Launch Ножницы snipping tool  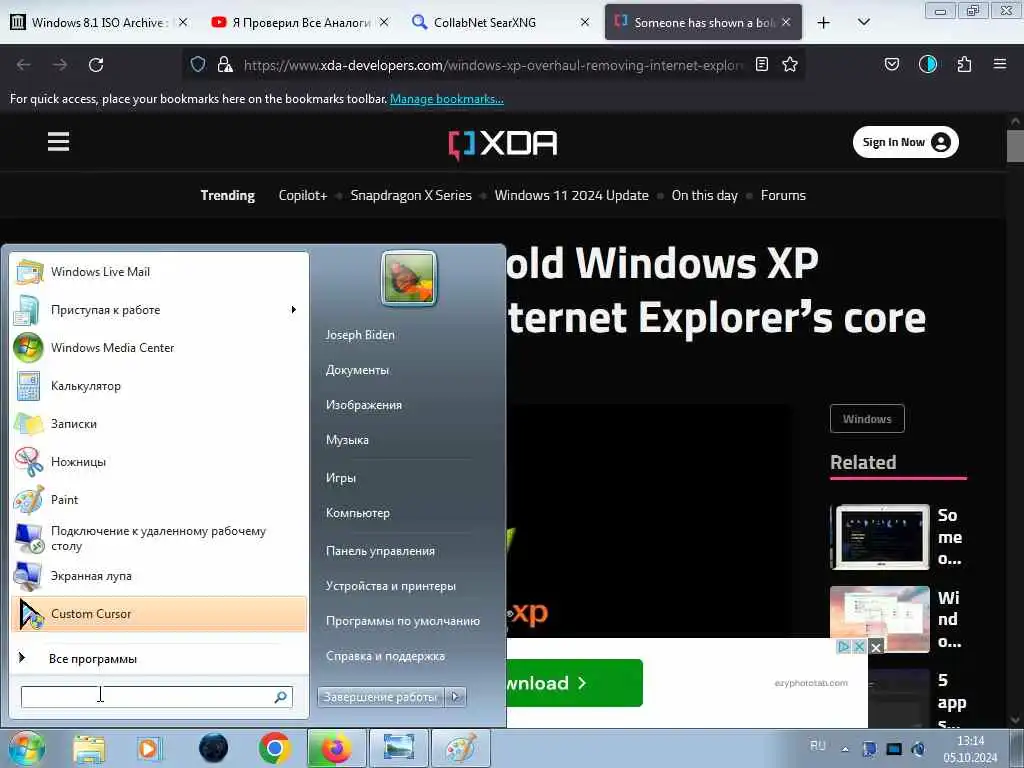click(159, 462)
